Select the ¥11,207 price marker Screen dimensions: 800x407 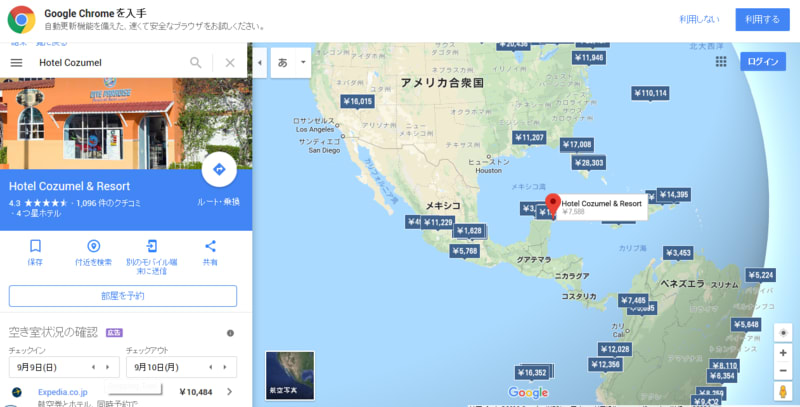pyautogui.click(x=529, y=138)
